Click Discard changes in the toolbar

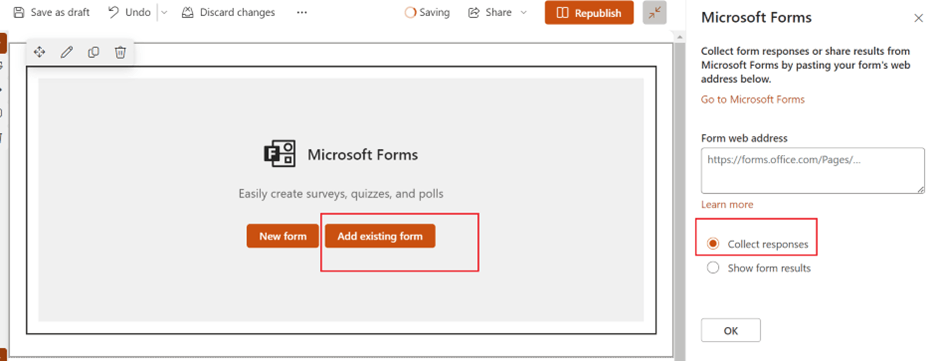coord(228,13)
